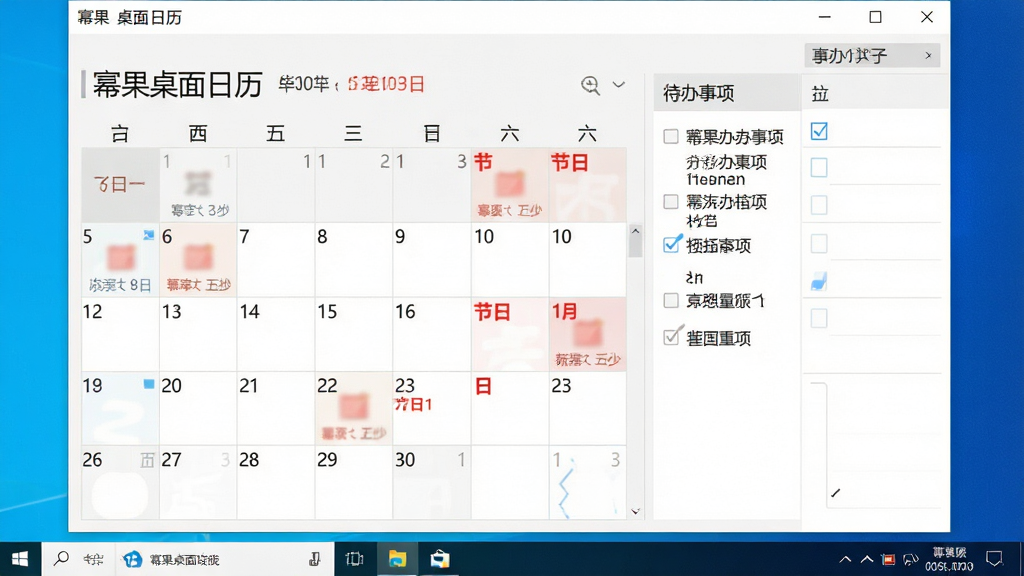Viewport: 1024px width, 576px height.
Task: Select day 29 in the calendar
Action: 353,483
